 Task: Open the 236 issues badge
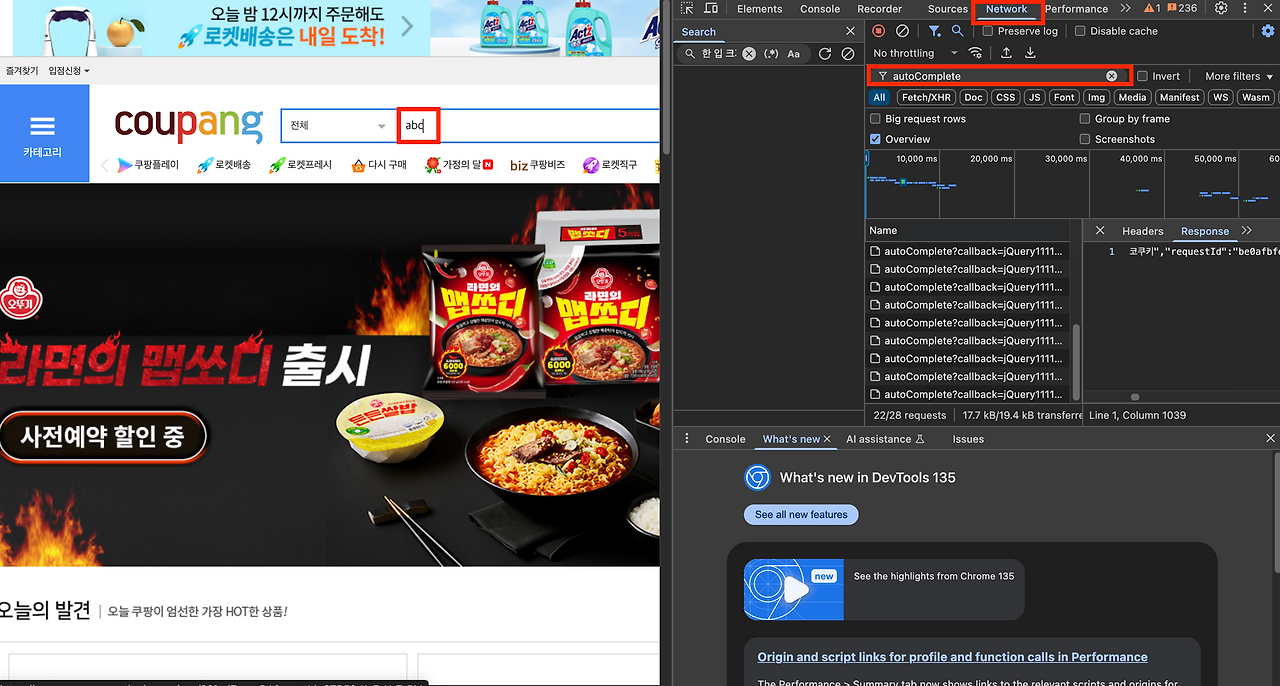(1181, 8)
